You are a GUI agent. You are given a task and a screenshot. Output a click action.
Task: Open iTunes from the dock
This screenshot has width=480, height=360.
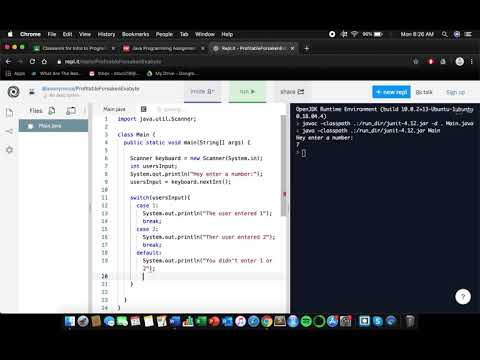click(240, 321)
